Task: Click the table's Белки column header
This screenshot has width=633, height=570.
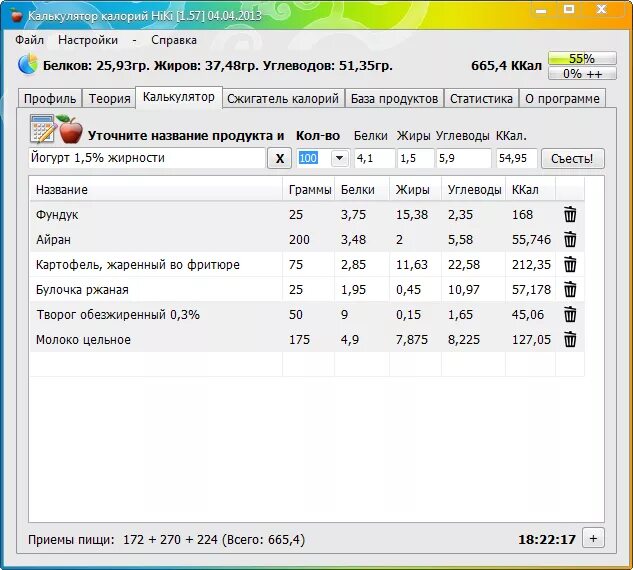Action: (x=362, y=189)
